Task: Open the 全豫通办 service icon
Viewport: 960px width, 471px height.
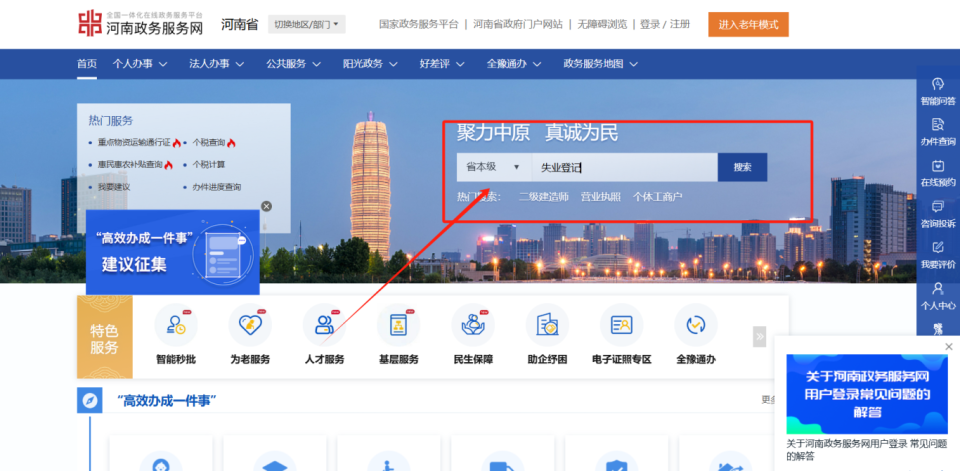Action: coord(696,325)
